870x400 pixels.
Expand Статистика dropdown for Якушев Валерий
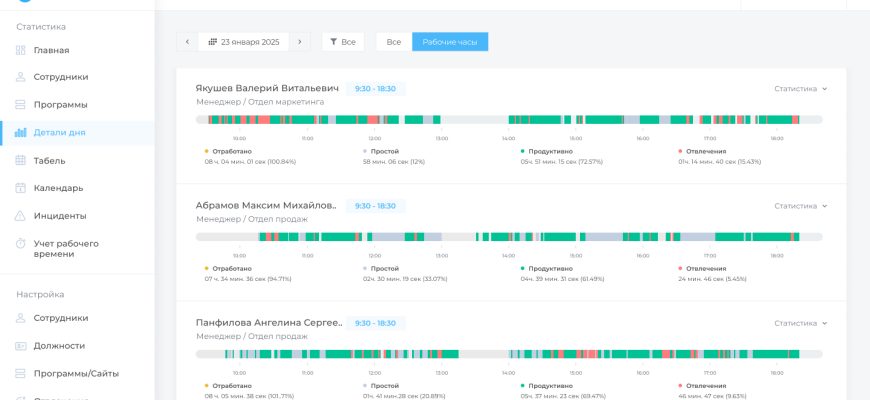pyautogui.click(x=801, y=89)
